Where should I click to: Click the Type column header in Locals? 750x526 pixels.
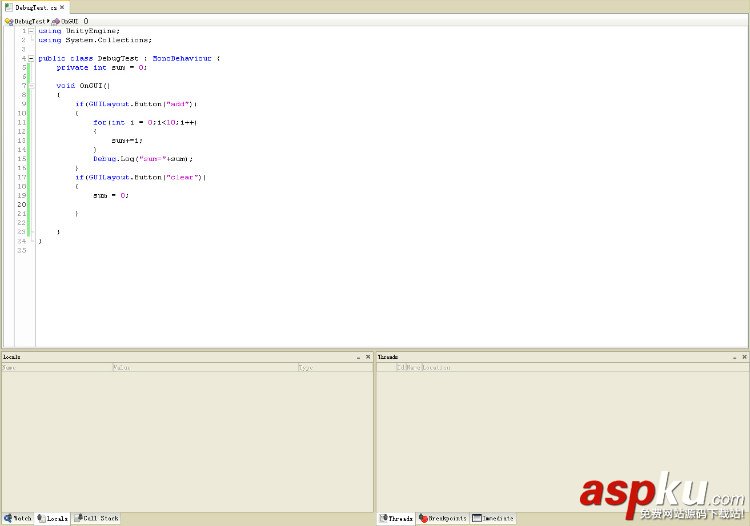tap(335, 367)
